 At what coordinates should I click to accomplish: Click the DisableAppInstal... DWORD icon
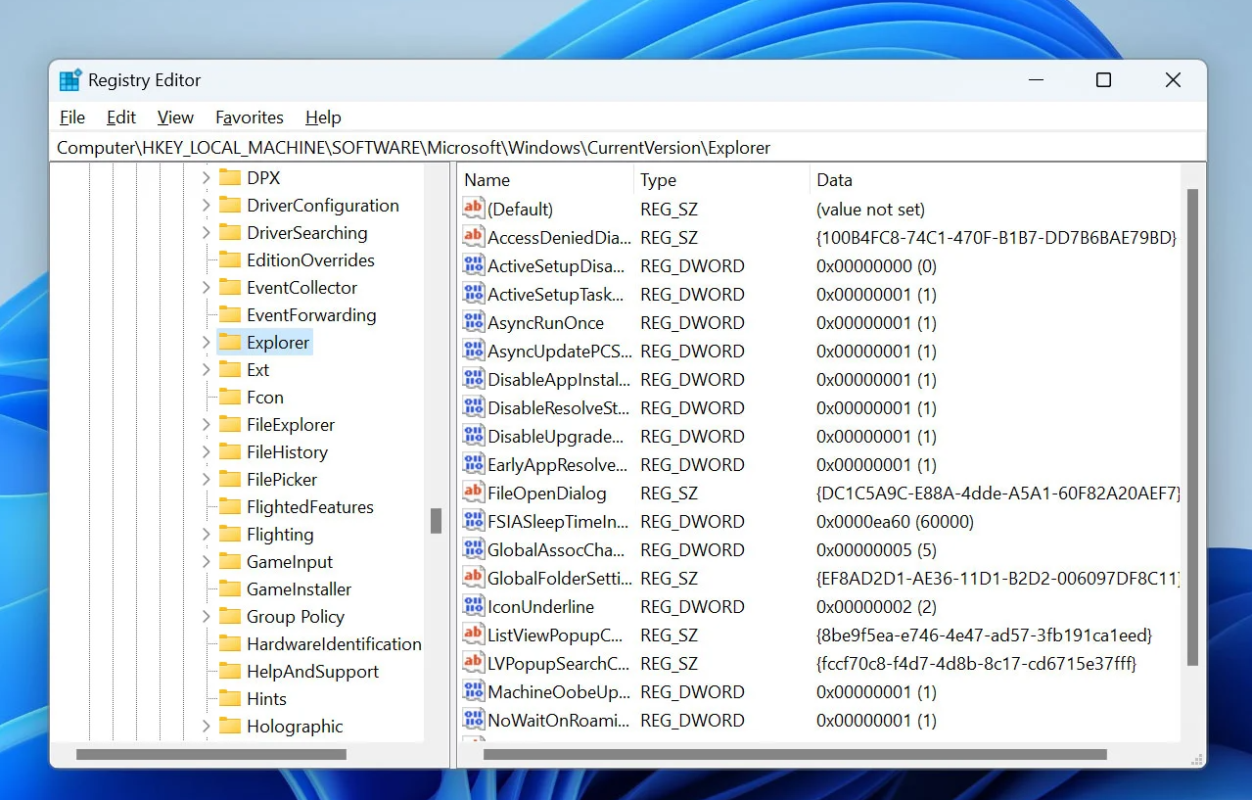[473, 379]
